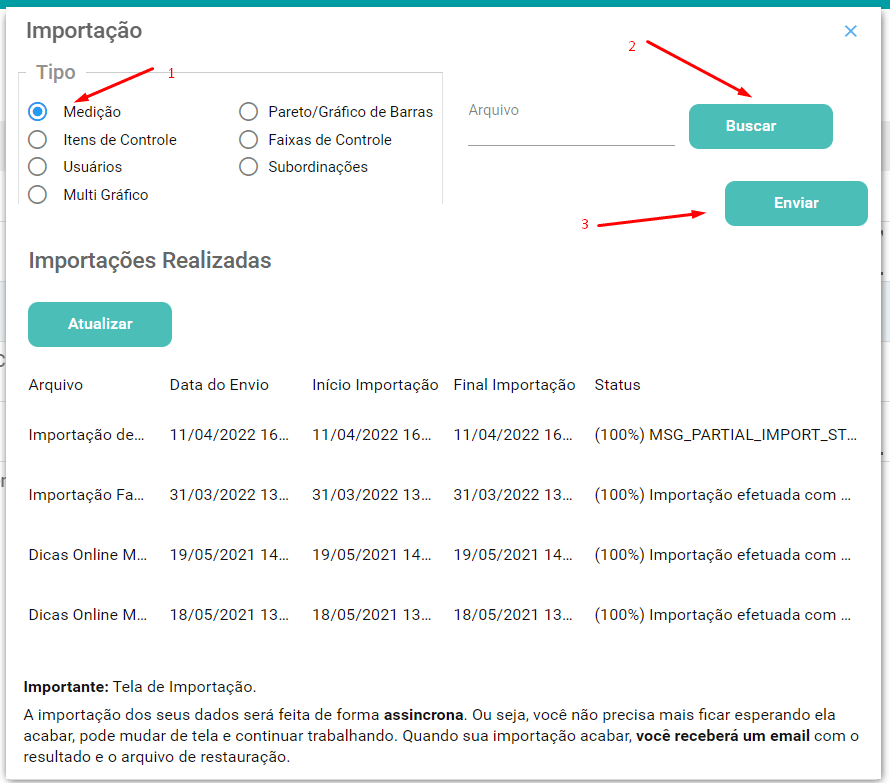Select the Multi Gráfico option
Viewport: 890px width, 783px height.
[37, 195]
